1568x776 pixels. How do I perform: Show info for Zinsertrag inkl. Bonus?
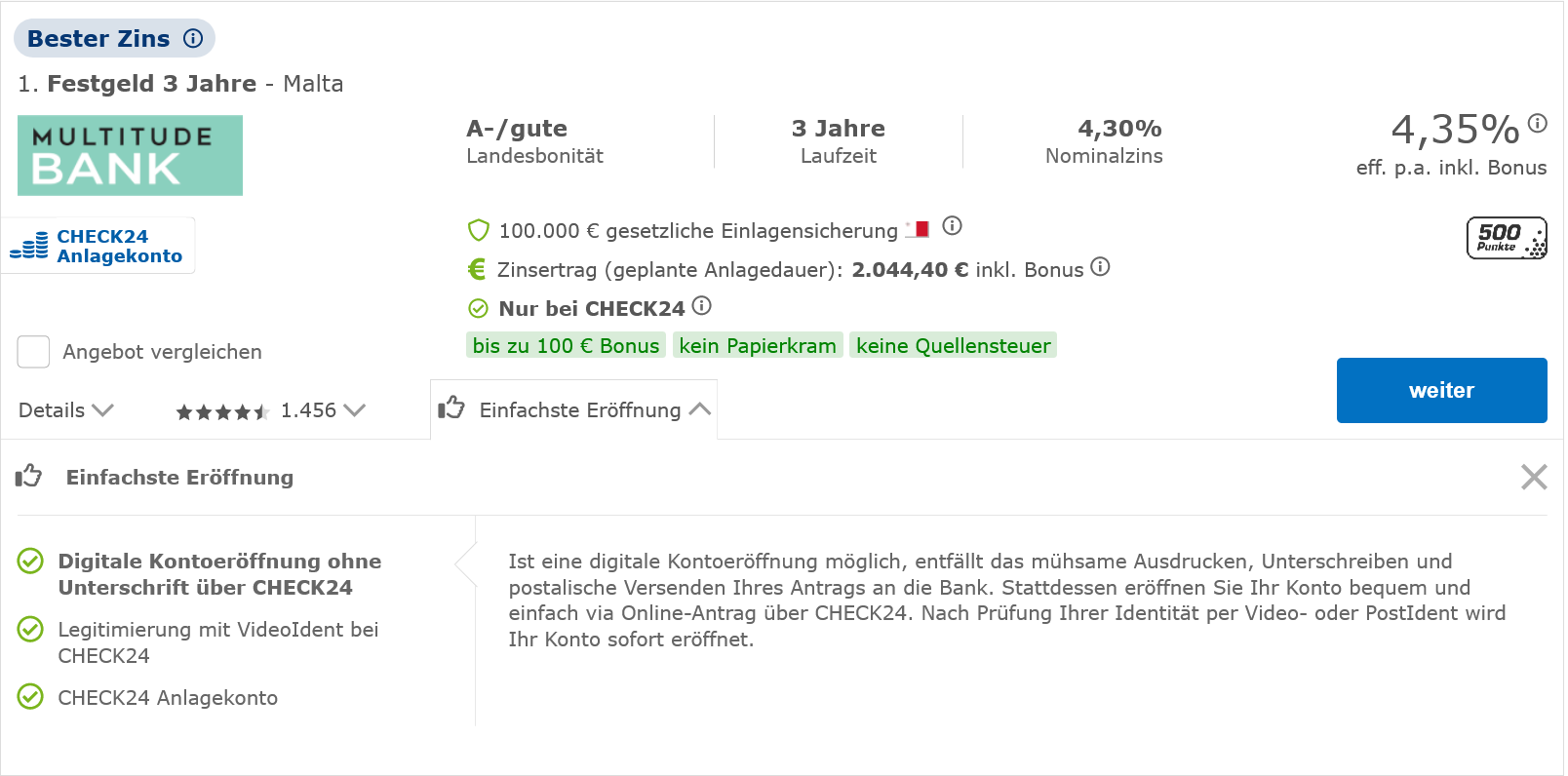click(x=1100, y=266)
